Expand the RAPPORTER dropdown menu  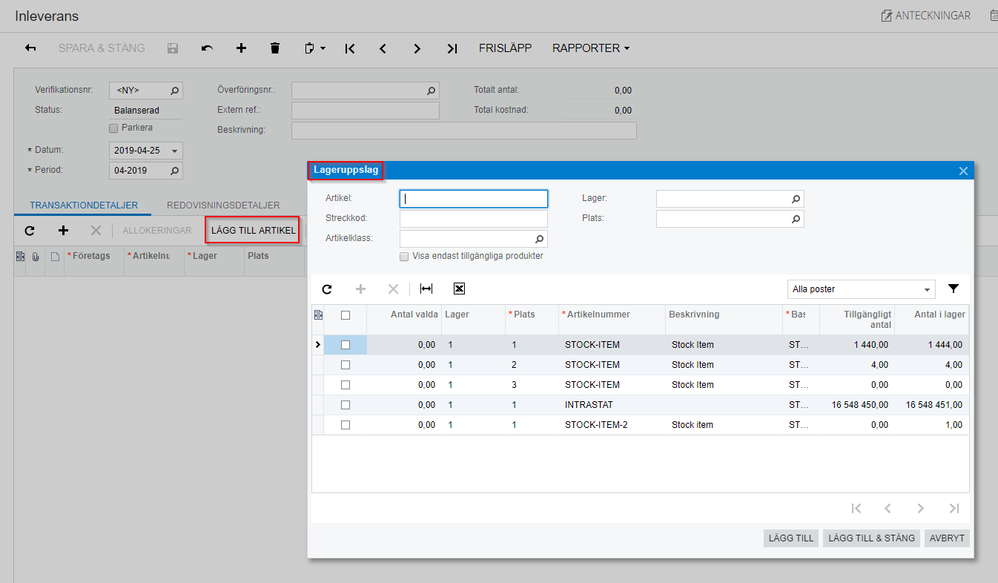click(x=591, y=48)
